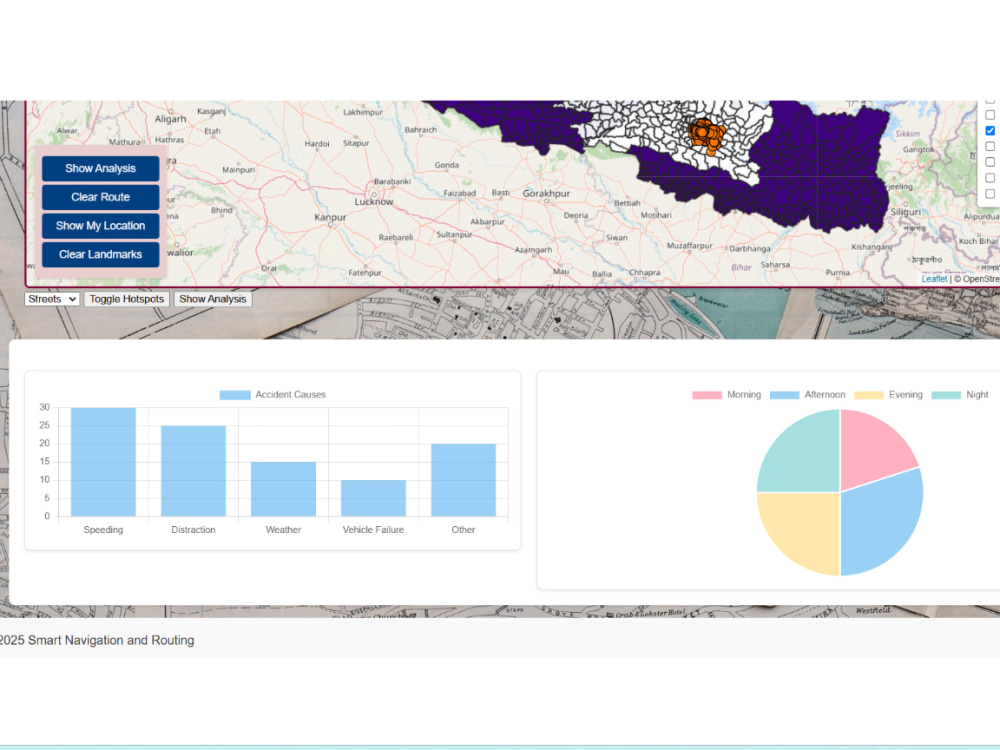The height and width of the screenshot is (750, 1000).
Task: Click Show My Location button
Action: (101, 226)
